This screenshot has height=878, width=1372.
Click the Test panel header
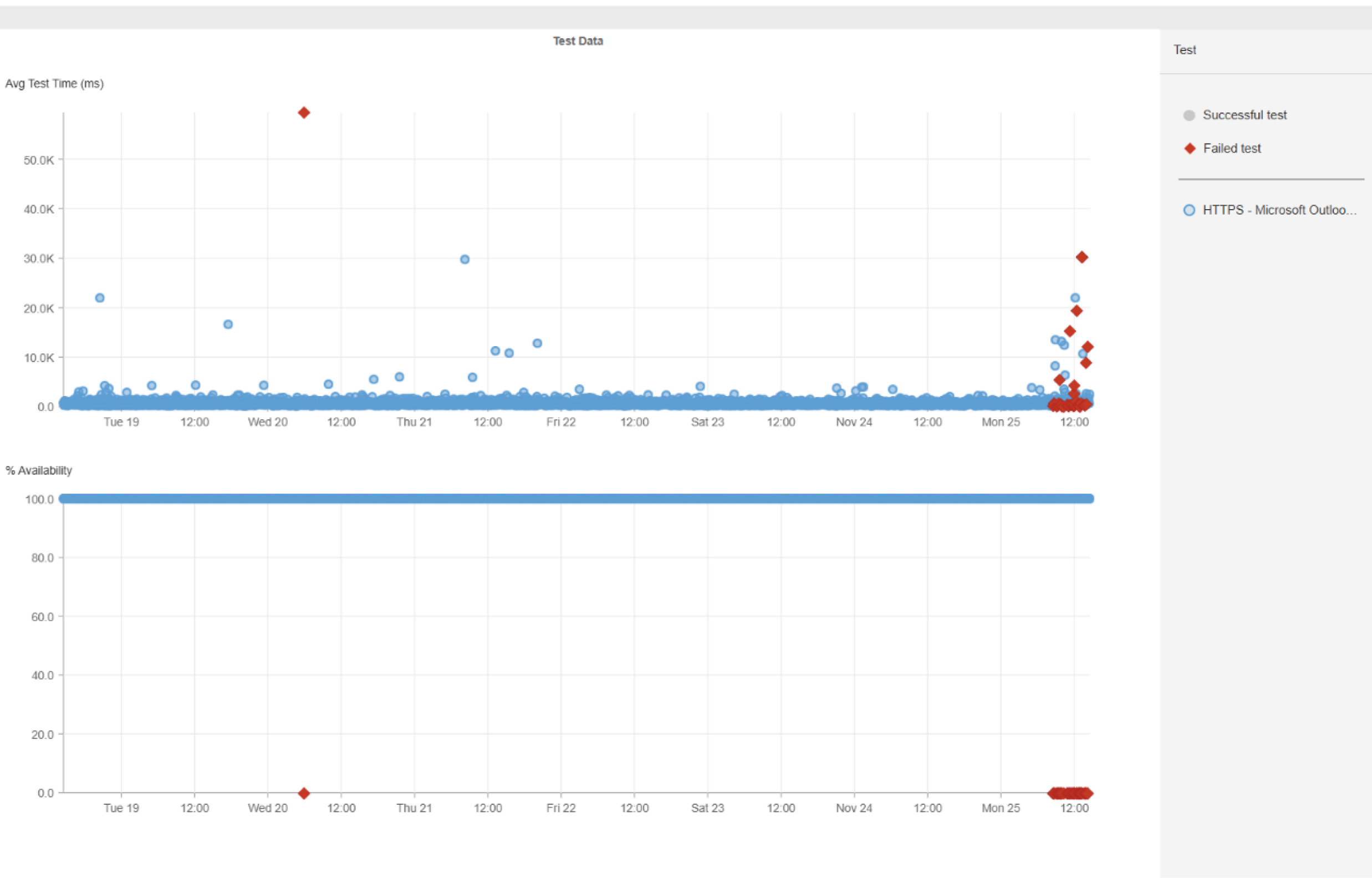click(x=1185, y=50)
